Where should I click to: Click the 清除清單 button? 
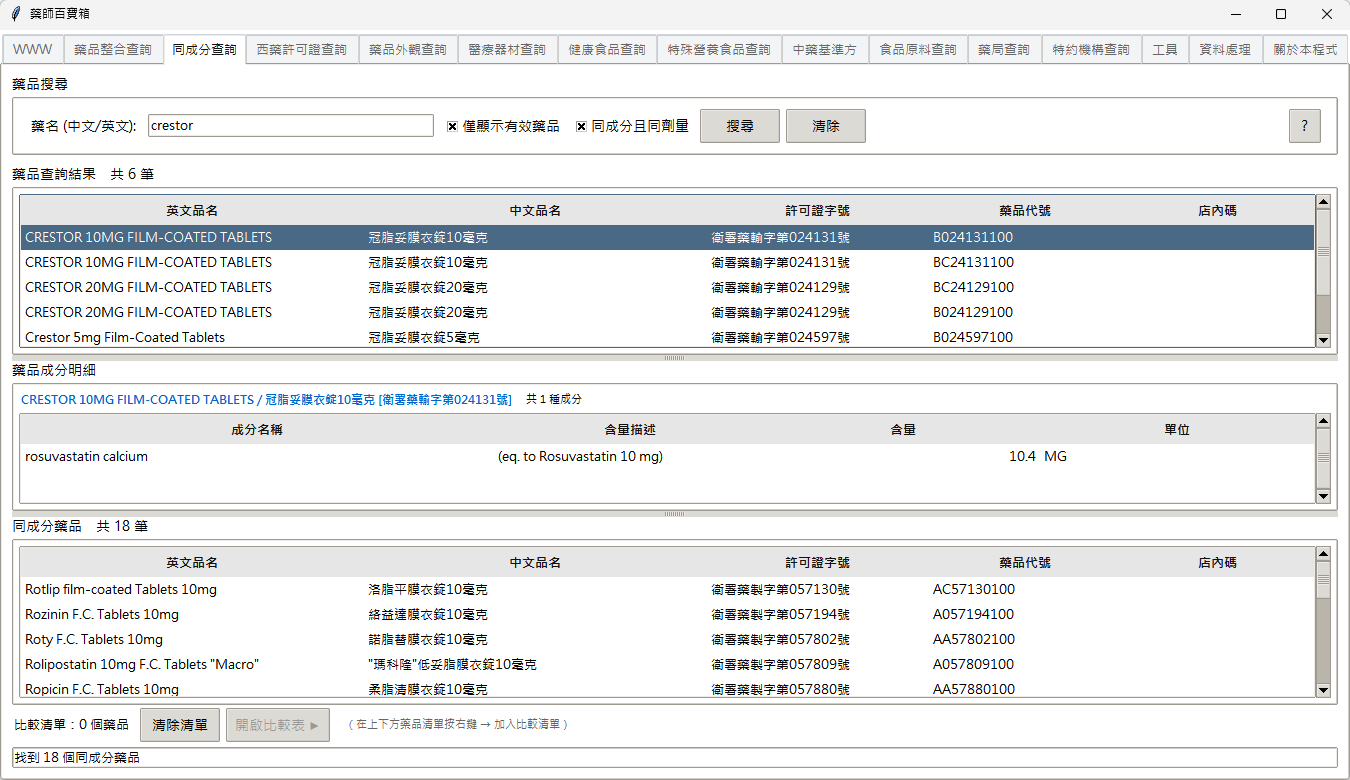click(x=180, y=725)
